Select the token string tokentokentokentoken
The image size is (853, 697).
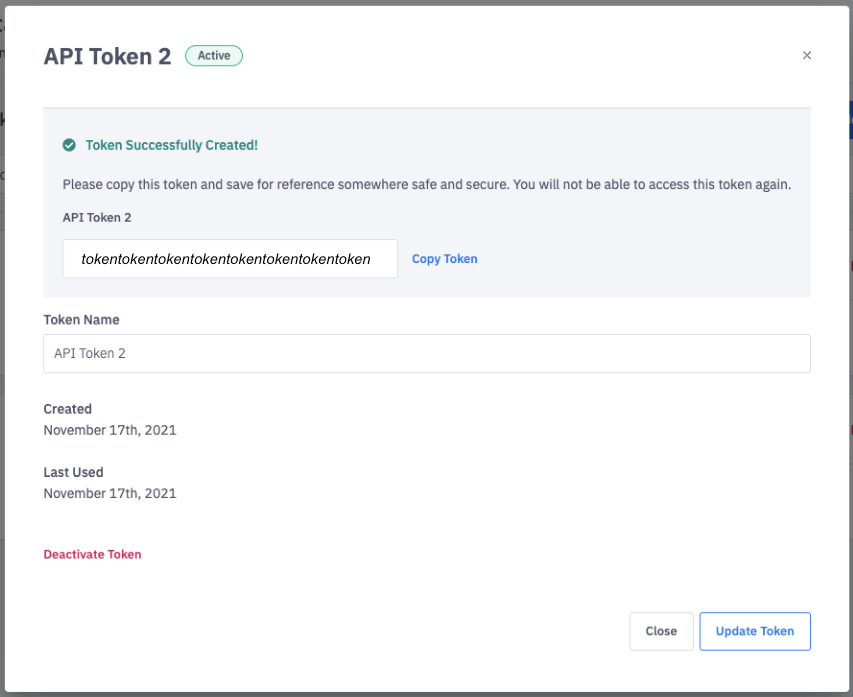click(230, 258)
